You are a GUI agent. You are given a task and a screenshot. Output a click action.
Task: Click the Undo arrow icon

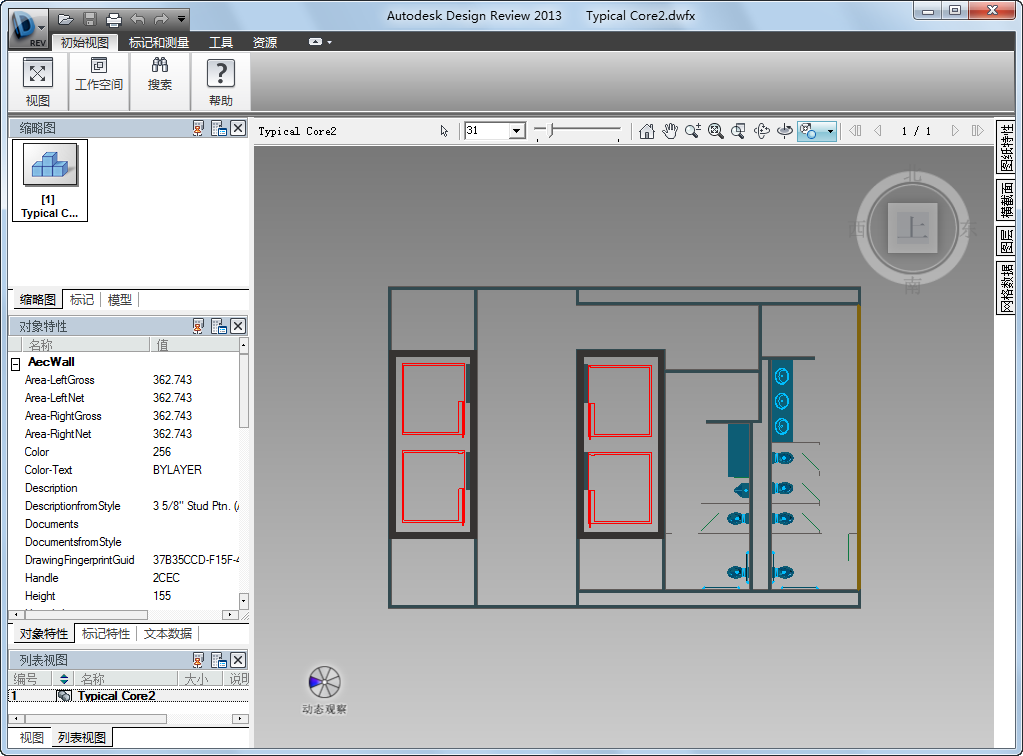click(138, 20)
